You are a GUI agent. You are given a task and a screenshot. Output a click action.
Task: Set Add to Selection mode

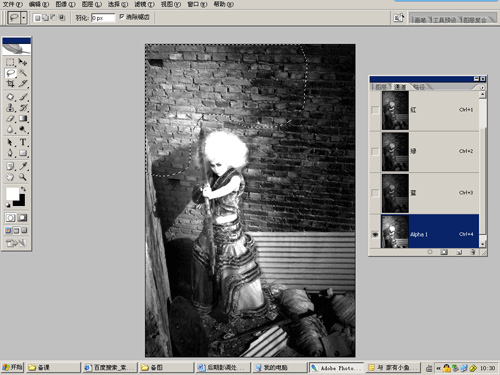click(x=45, y=18)
